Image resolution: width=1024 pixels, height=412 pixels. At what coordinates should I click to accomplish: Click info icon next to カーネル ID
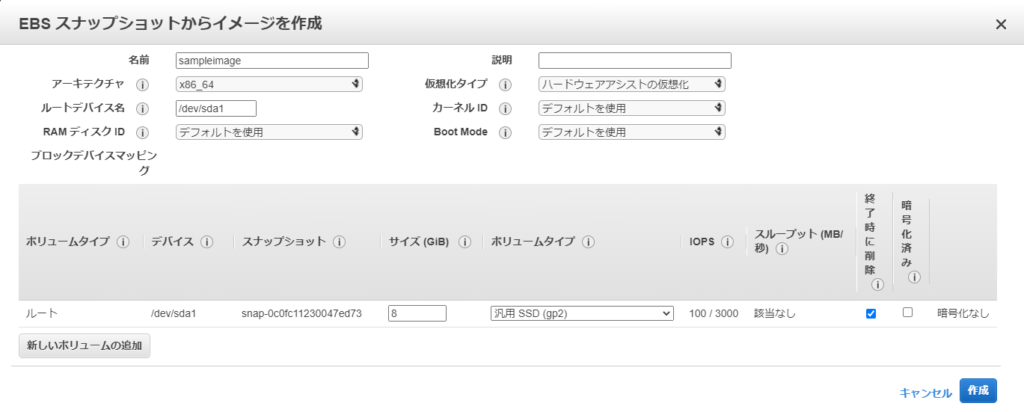coord(505,109)
